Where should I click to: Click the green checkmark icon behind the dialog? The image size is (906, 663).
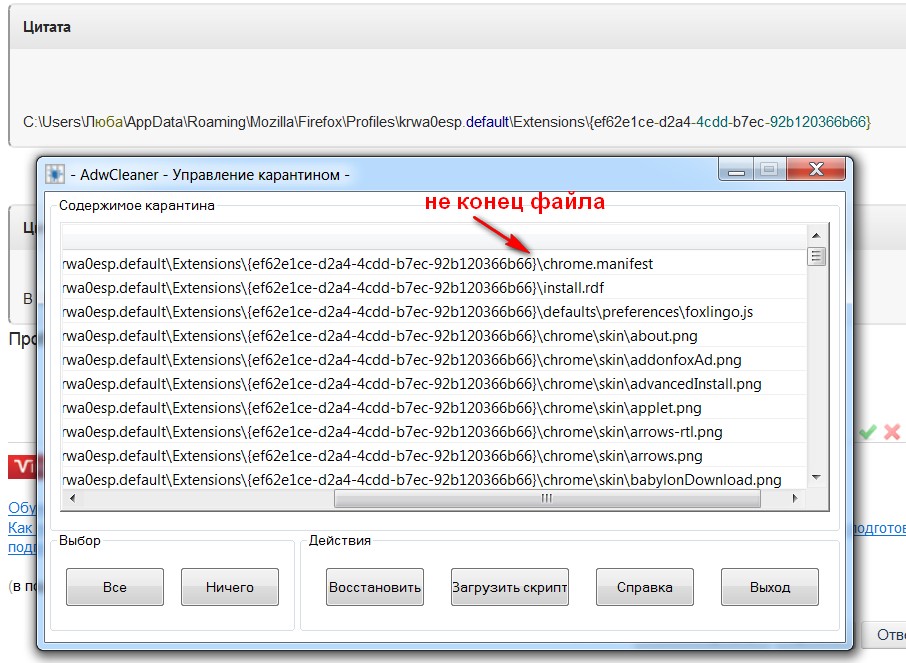(x=867, y=432)
